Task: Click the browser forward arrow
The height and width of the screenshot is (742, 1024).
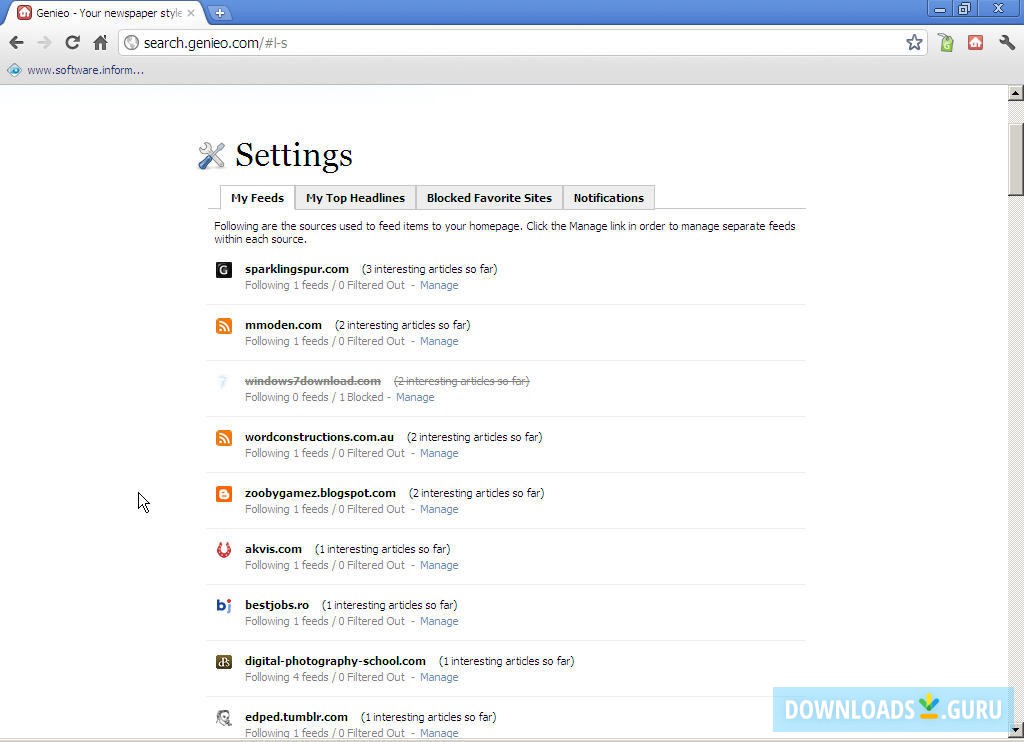Action: point(44,43)
